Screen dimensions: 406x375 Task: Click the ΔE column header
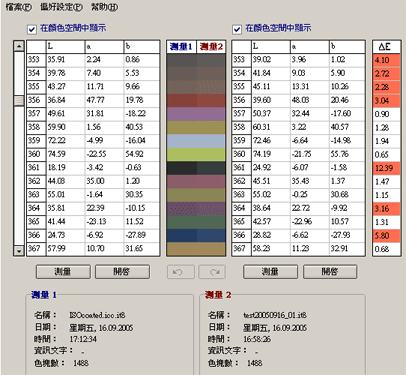(386, 47)
